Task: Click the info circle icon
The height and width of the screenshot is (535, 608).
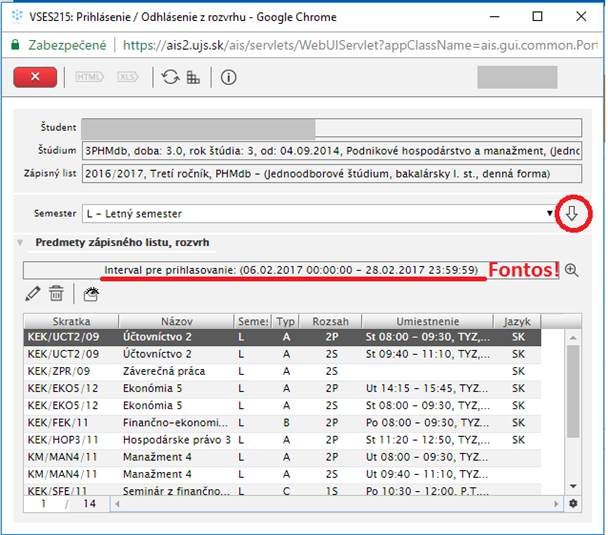Action: click(x=229, y=77)
